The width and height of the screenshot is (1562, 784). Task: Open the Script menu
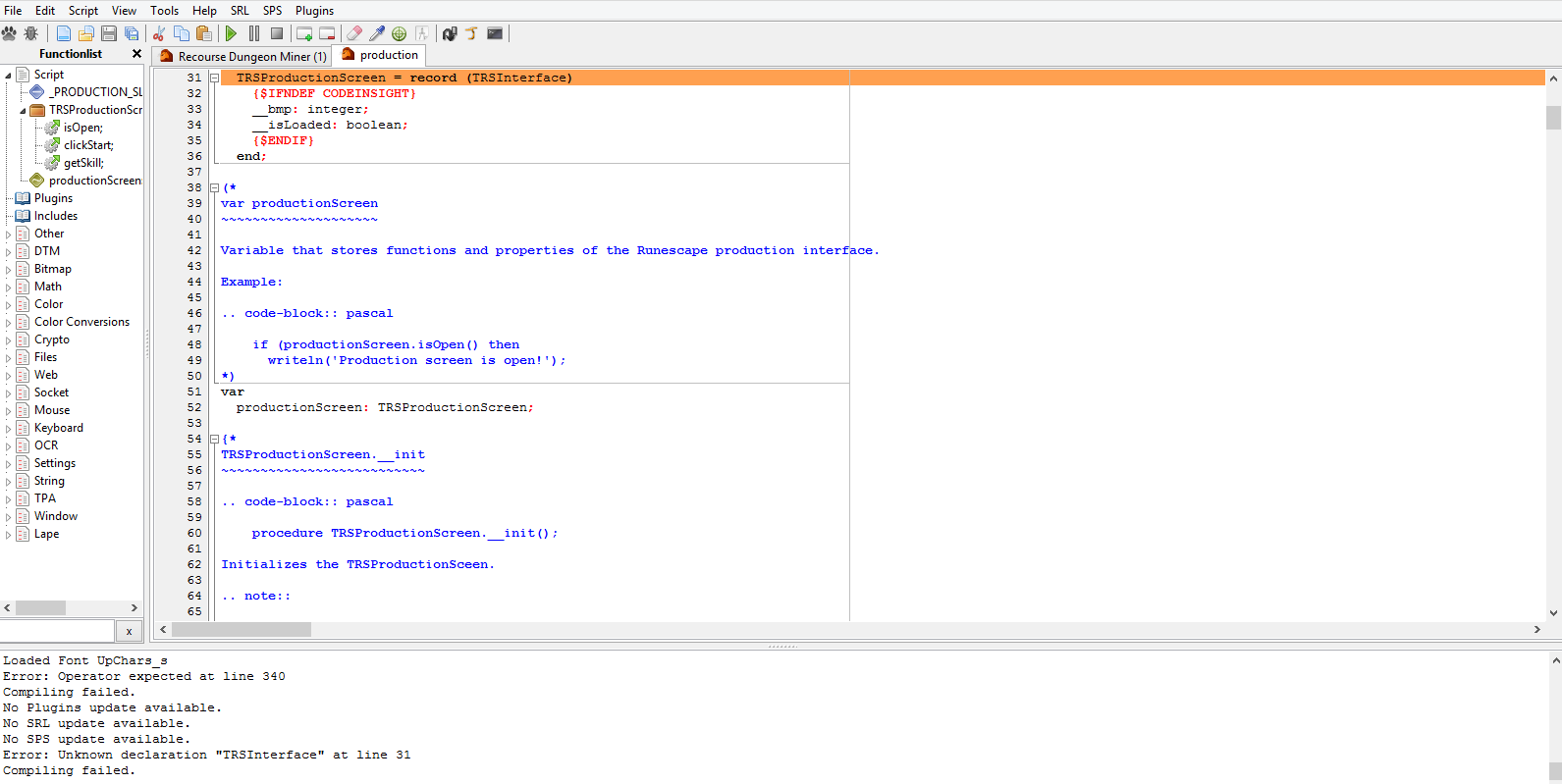tap(83, 11)
